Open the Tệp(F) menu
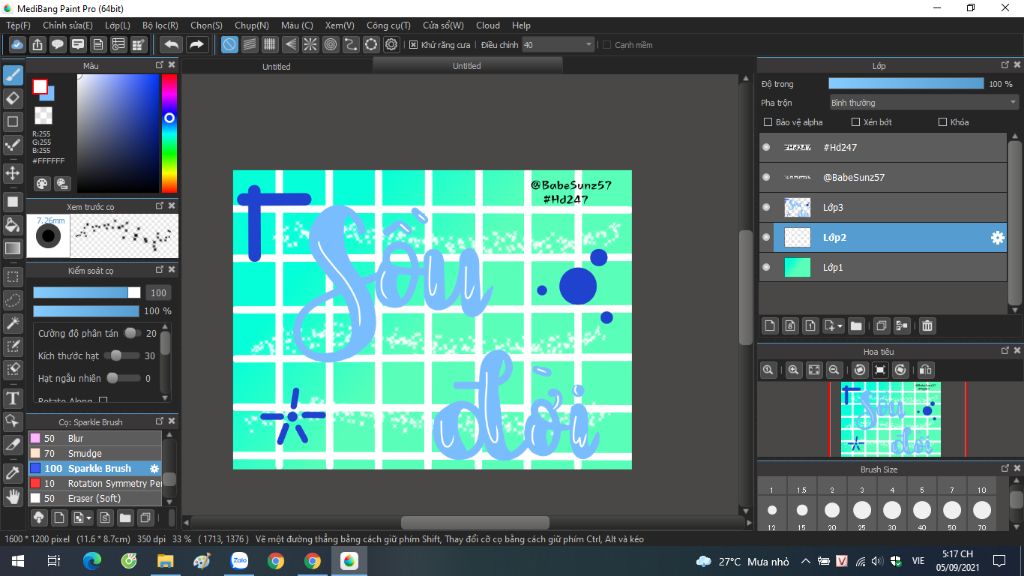 [x=18, y=25]
